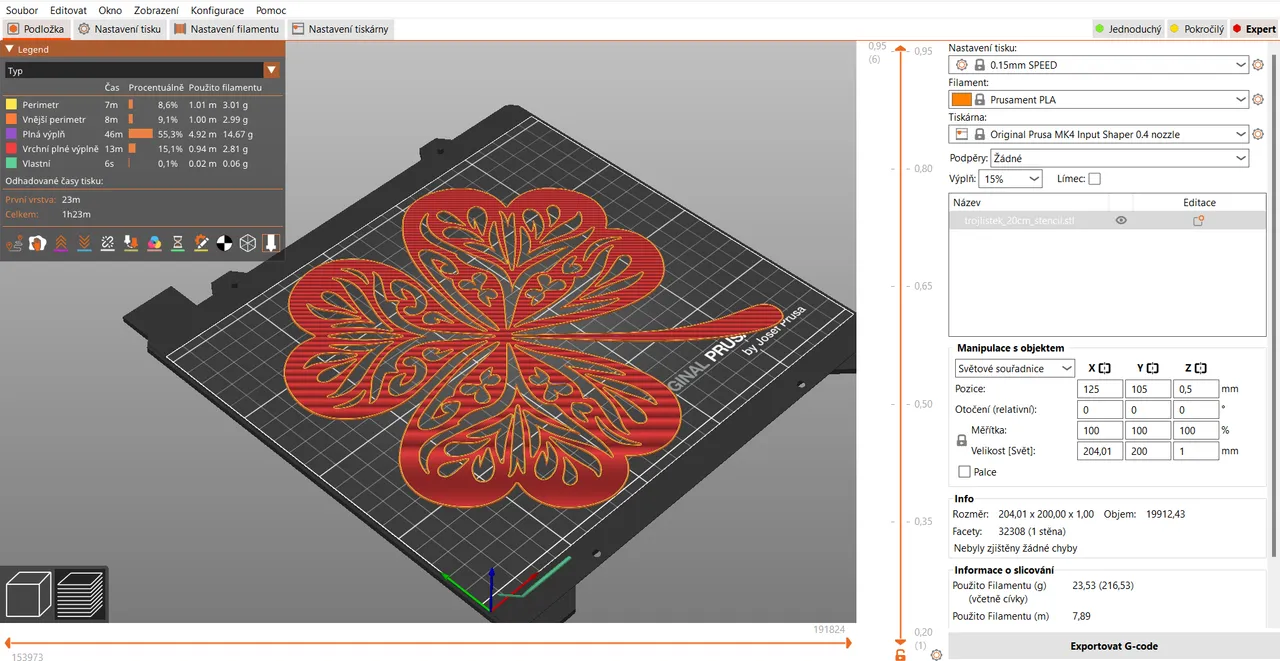This screenshot has width=1280, height=661.
Task: Toggle tool changes icon in legend
Action: click(x=131, y=243)
